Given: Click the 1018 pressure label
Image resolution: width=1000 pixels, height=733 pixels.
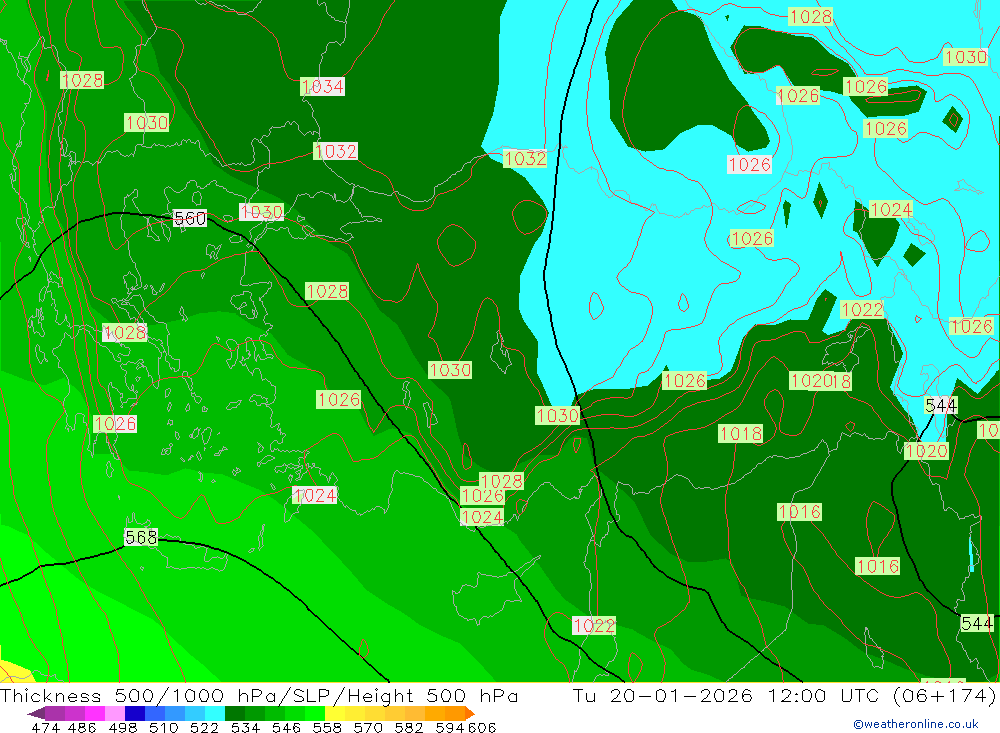Looking at the screenshot, I should (x=740, y=434).
